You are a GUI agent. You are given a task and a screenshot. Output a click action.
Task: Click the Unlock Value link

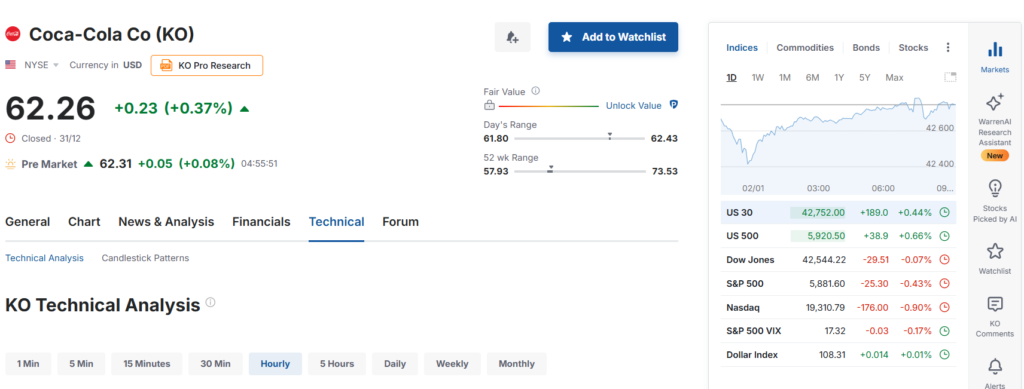click(633, 105)
